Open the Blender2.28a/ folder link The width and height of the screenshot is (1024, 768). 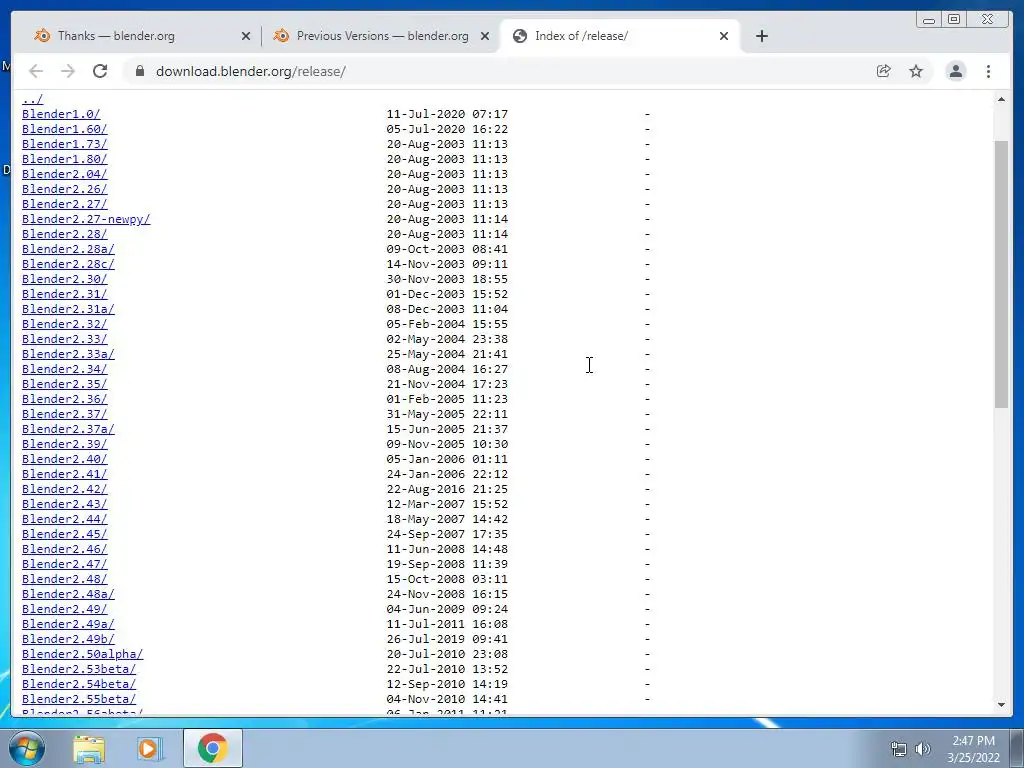(x=68, y=249)
